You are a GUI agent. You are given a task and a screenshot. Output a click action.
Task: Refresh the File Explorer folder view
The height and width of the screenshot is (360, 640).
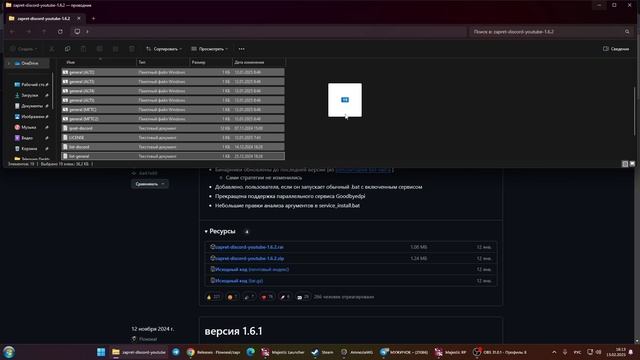coord(60,31)
